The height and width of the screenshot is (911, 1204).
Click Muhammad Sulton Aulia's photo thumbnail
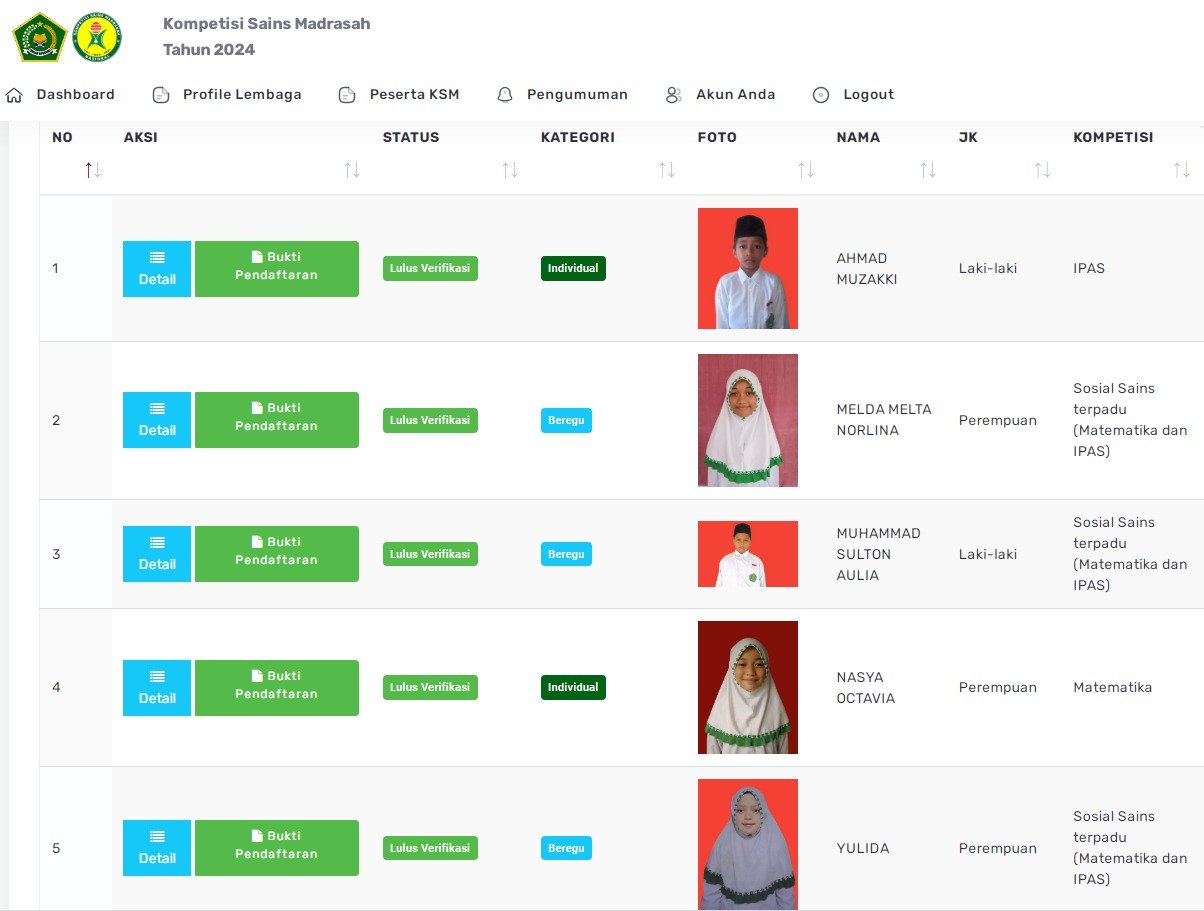(x=748, y=554)
